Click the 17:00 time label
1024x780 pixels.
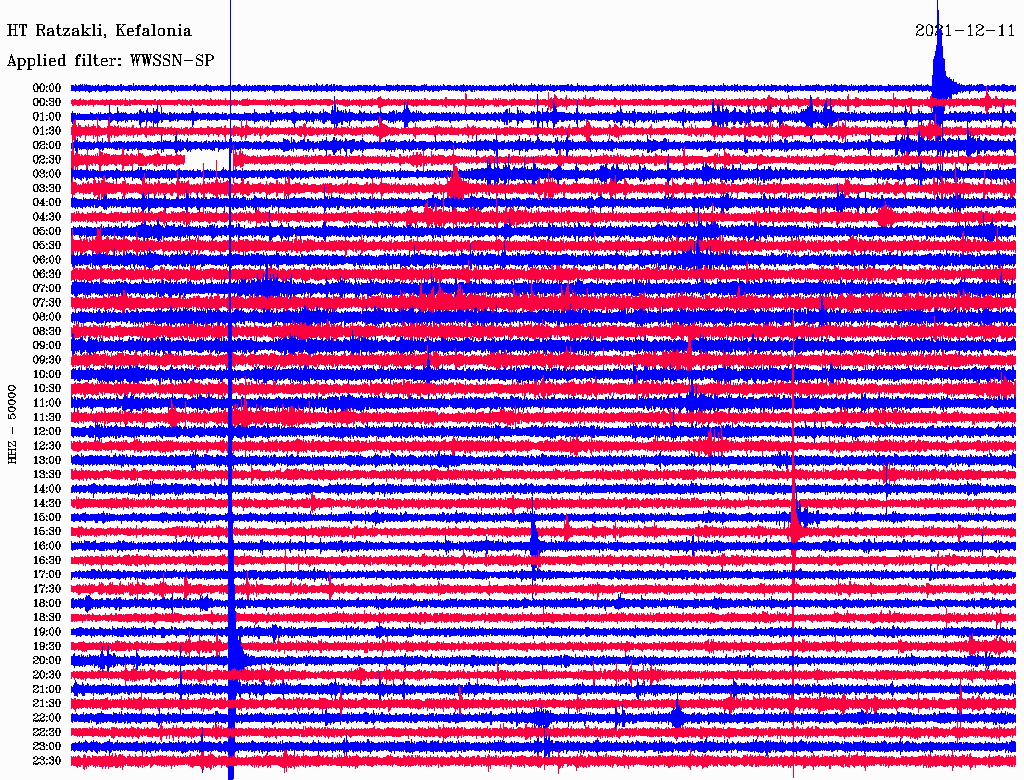point(47,575)
